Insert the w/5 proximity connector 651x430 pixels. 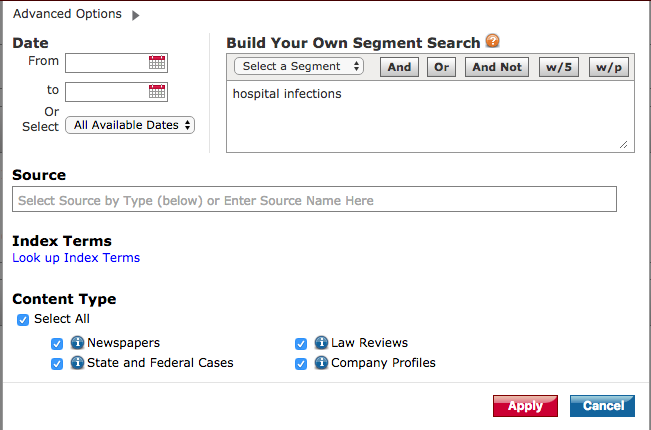[x=559, y=67]
